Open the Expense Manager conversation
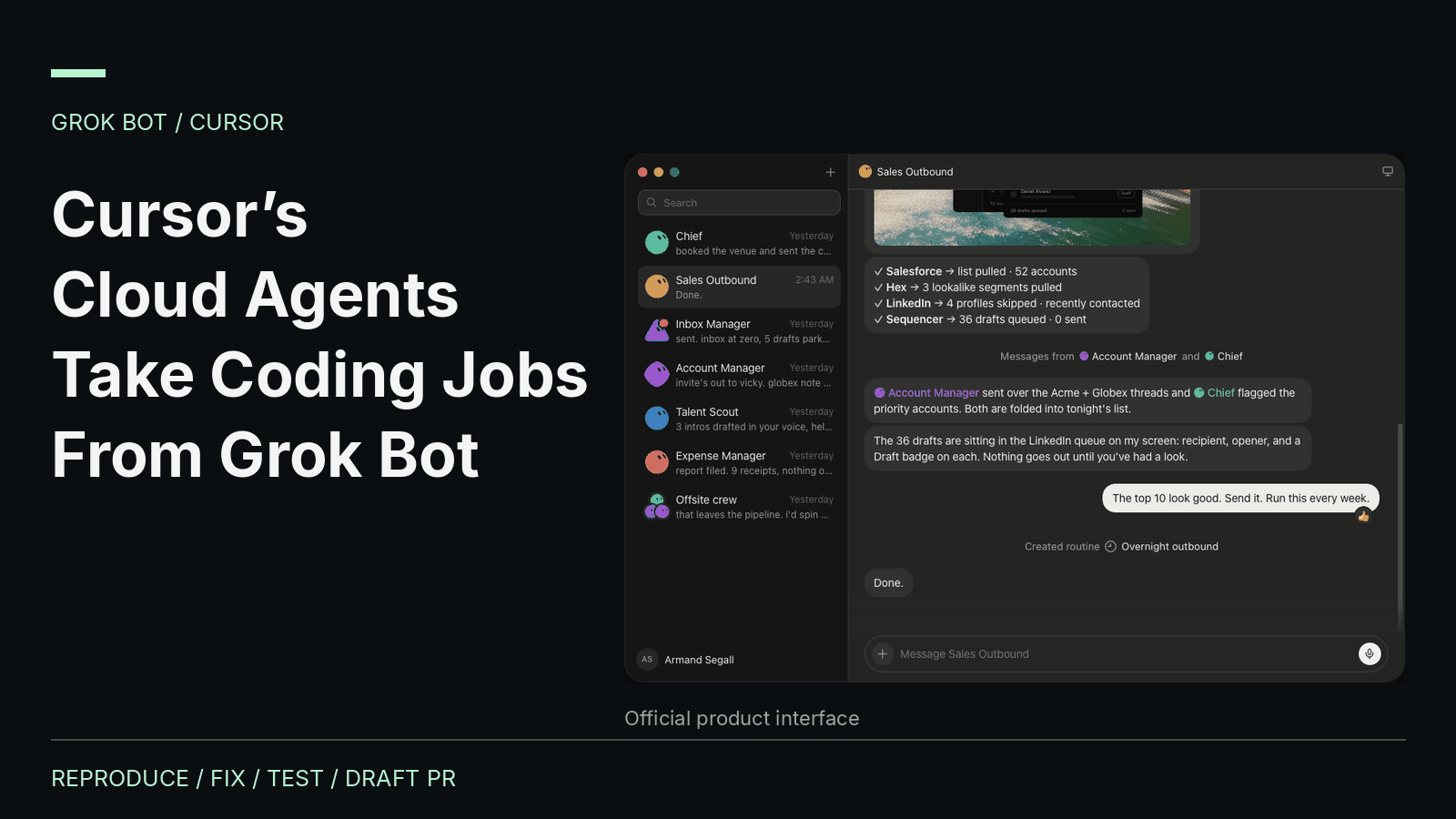 [x=739, y=462]
